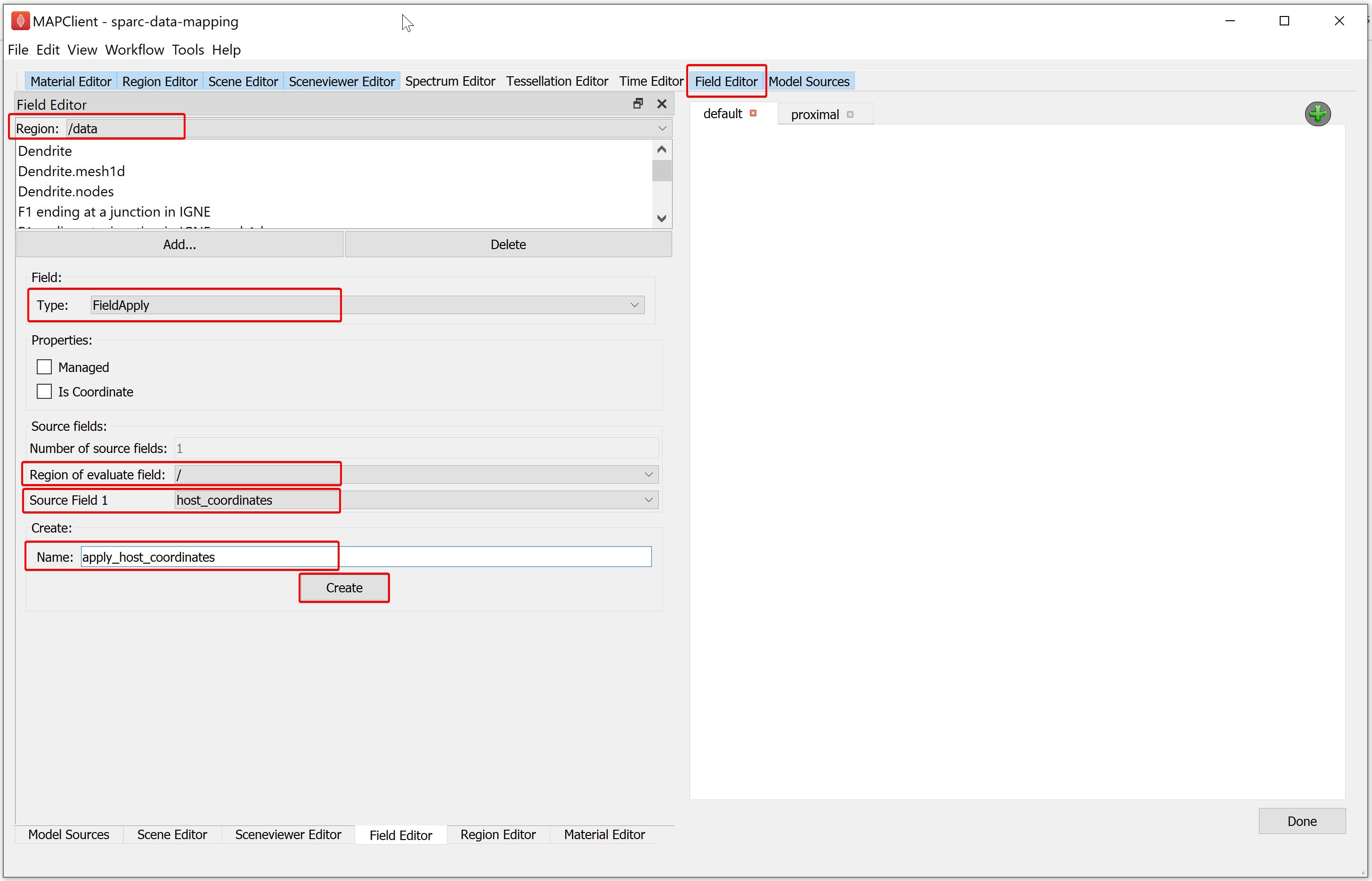Click the Delete button
Viewport: 1372px width, 881px height.
(x=510, y=244)
